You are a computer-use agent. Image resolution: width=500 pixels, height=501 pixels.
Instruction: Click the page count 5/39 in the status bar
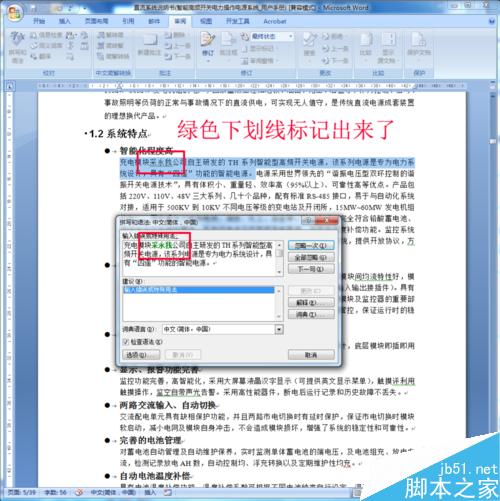tap(22, 492)
